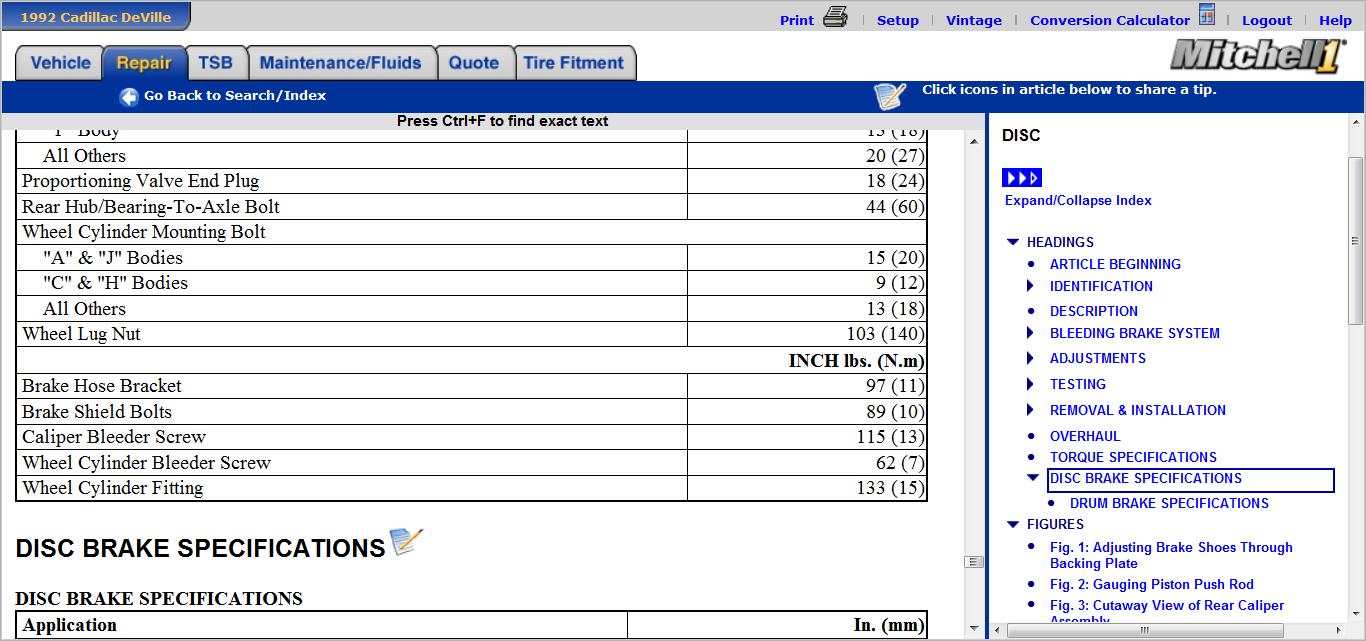Click Wheel Cylinder Bleeder Screw row
The image size is (1366, 641).
472,463
